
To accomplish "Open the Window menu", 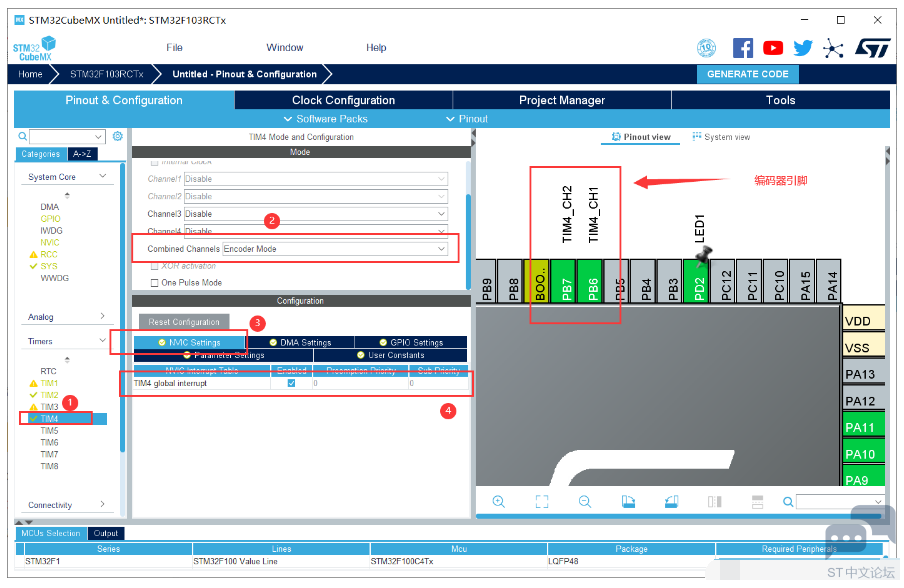I will click(x=285, y=47).
